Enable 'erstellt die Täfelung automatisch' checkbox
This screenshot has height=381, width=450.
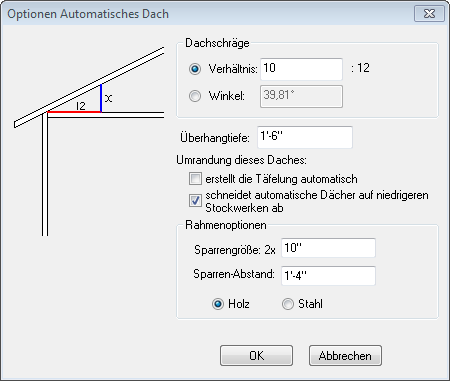click(195, 179)
